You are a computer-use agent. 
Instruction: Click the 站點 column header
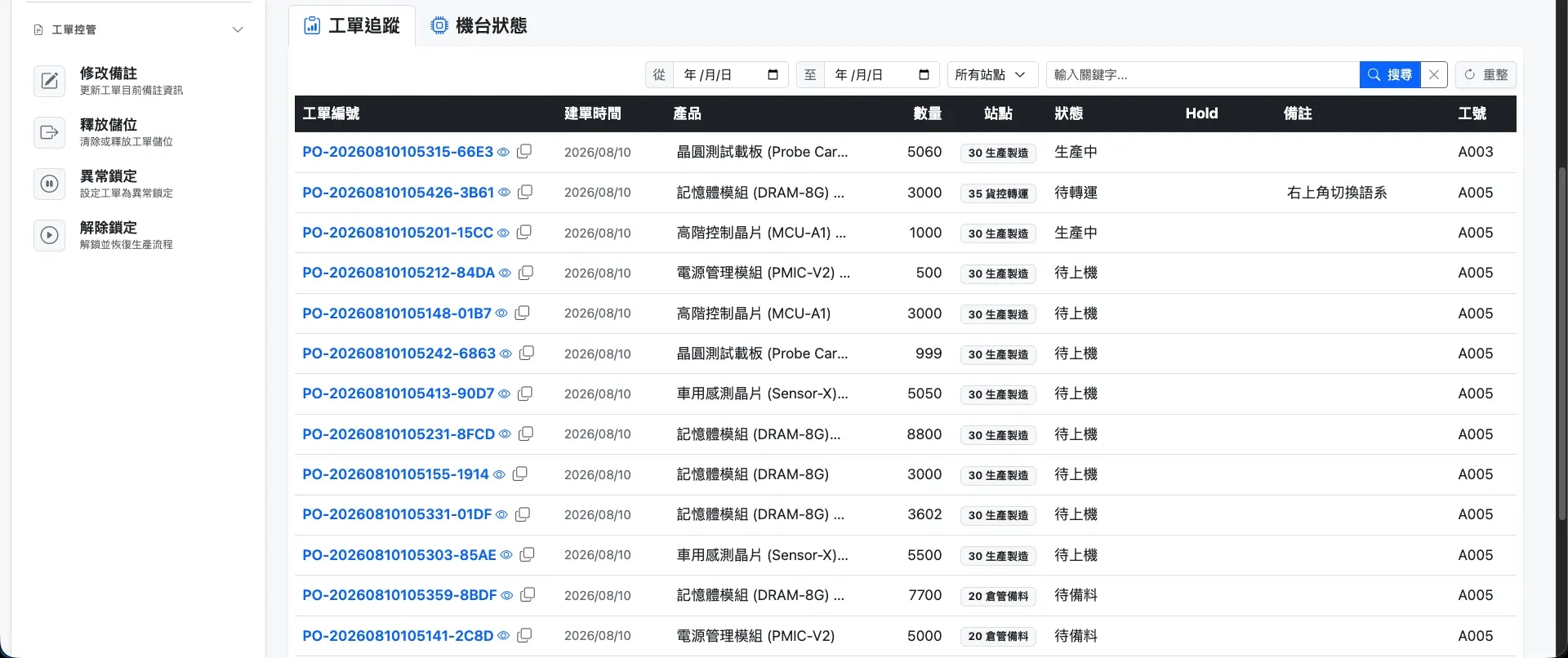point(998,113)
